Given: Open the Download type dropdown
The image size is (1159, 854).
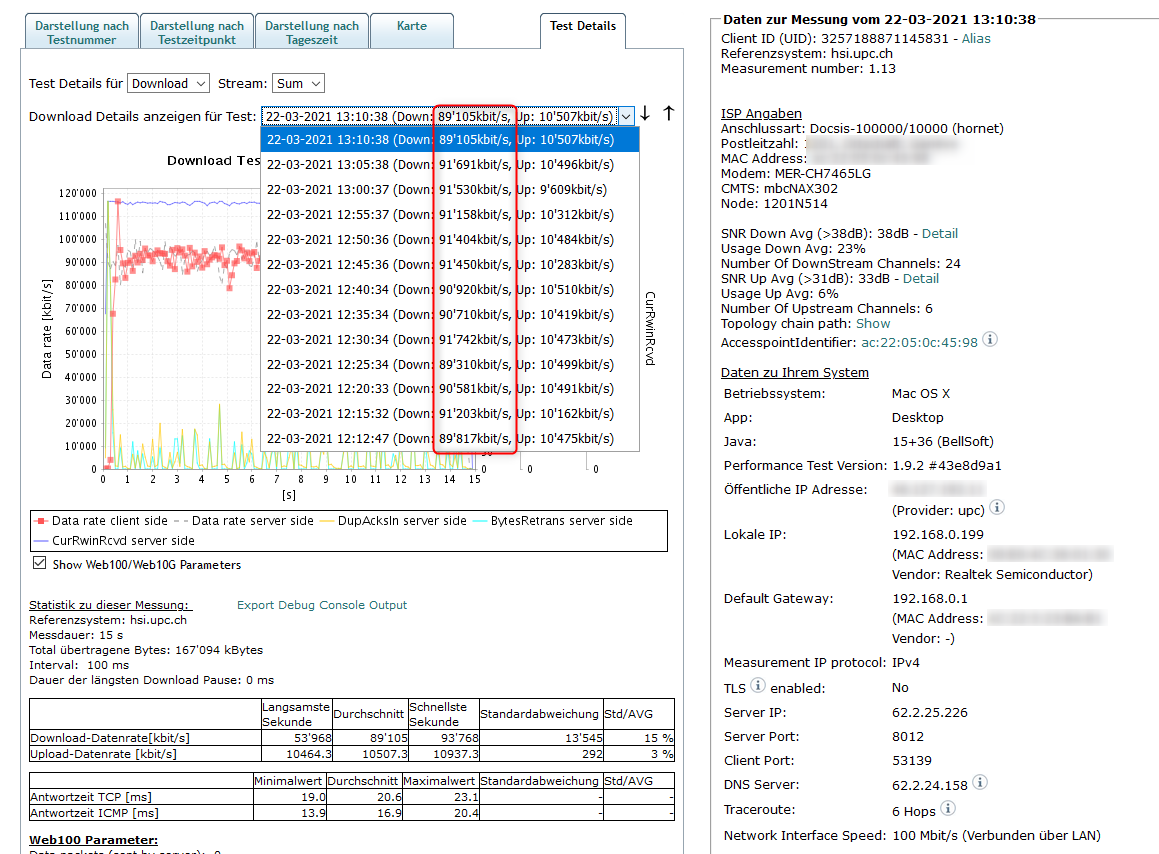Looking at the screenshot, I should pos(169,84).
